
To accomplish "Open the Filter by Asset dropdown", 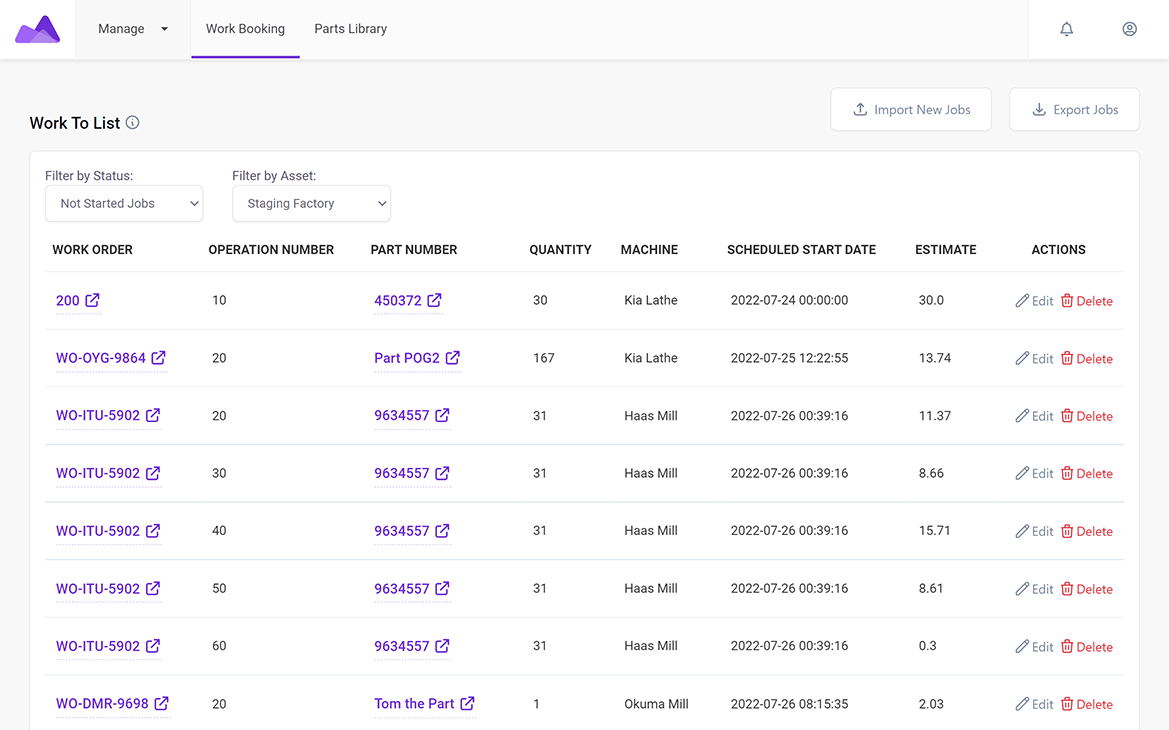I will click(x=311, y=204).
